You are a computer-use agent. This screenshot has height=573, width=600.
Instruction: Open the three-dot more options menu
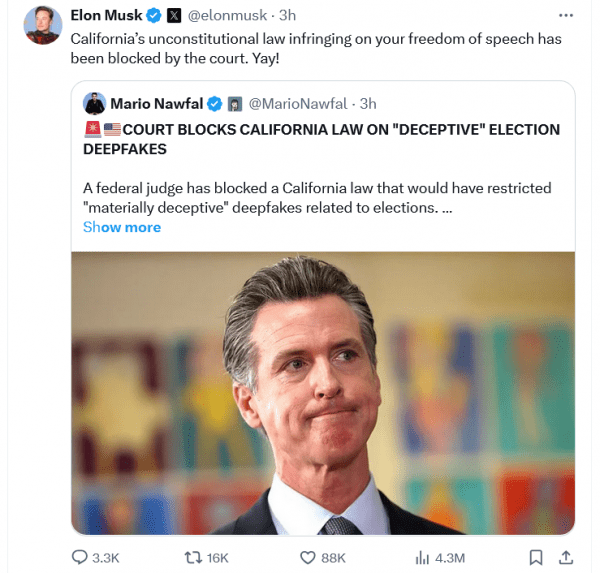[x=566, y=16]
